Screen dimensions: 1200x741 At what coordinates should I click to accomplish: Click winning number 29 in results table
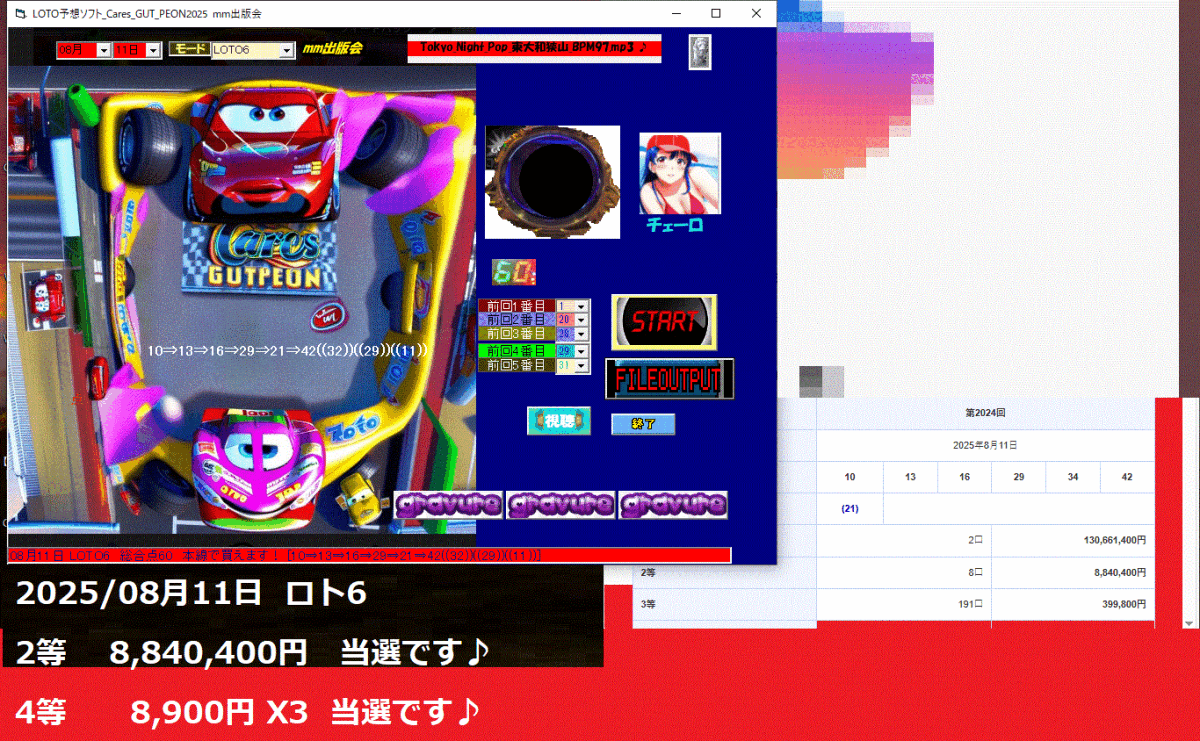tap(1018, 477)
